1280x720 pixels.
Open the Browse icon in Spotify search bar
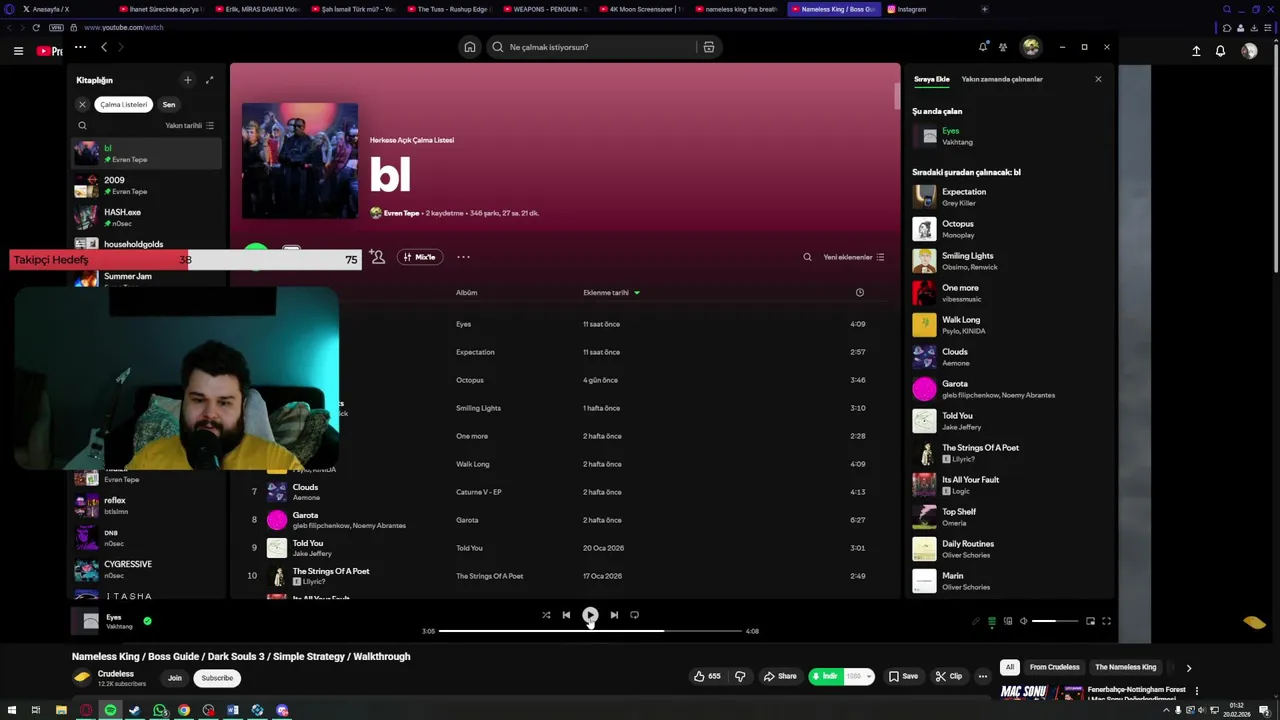[x=709, y=47]
